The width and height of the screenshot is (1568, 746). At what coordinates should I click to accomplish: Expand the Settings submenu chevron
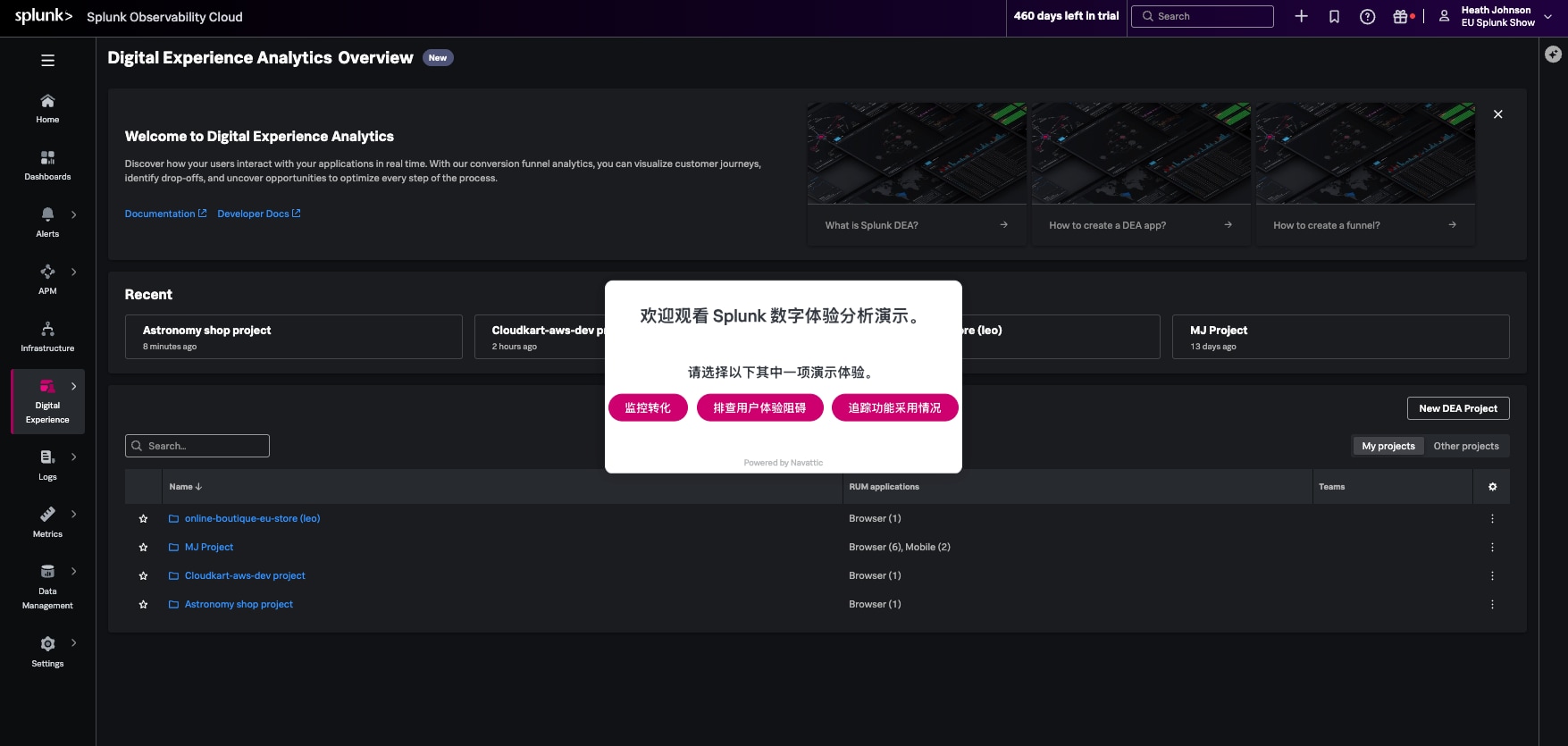(x=73, y=643)
